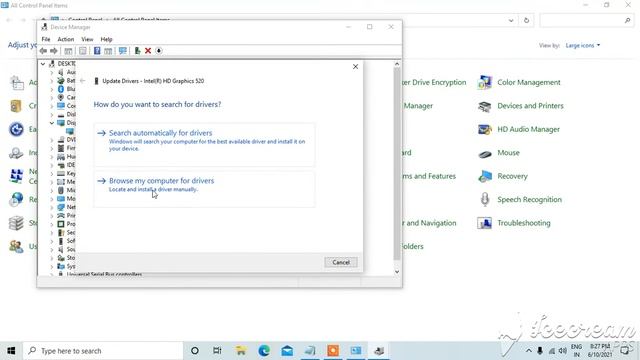Click the ENG language indicator
Viewport: 640px width, 360px height.
576,351
